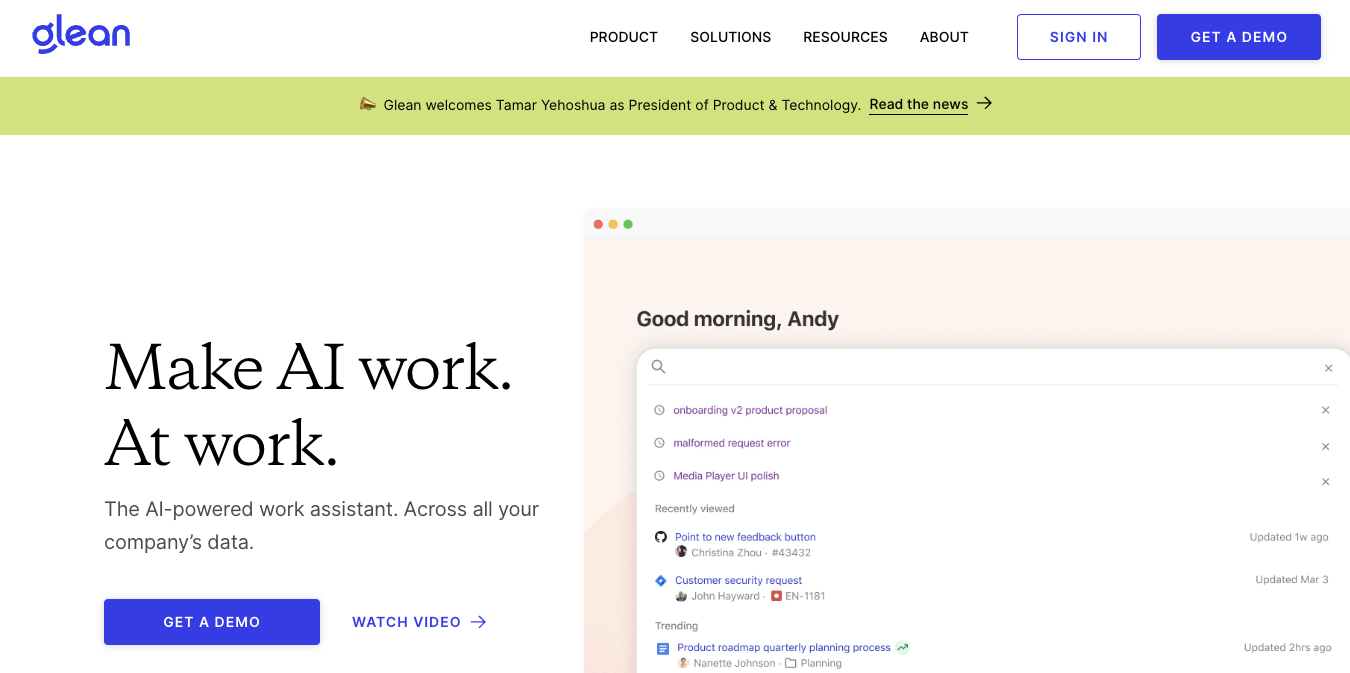Viewport: 1350px width, 673px height.
Task: Select malformed request error suggestion
Action: click(732, 443)
